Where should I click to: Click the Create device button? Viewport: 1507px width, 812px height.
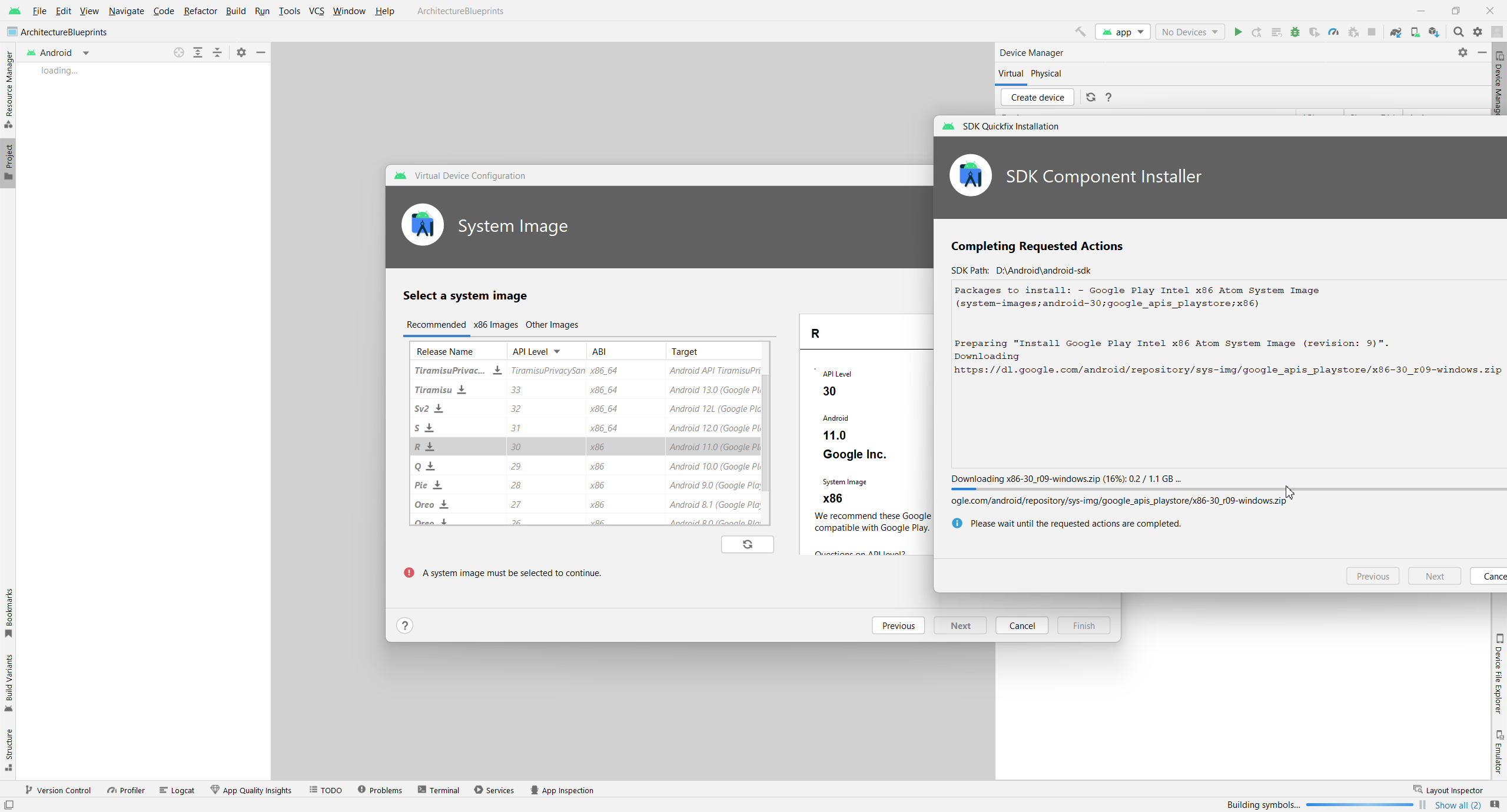[1037, 97]
